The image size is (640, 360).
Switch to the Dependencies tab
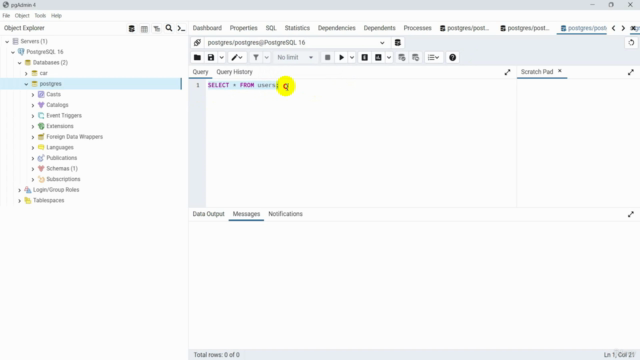(337, 28)
